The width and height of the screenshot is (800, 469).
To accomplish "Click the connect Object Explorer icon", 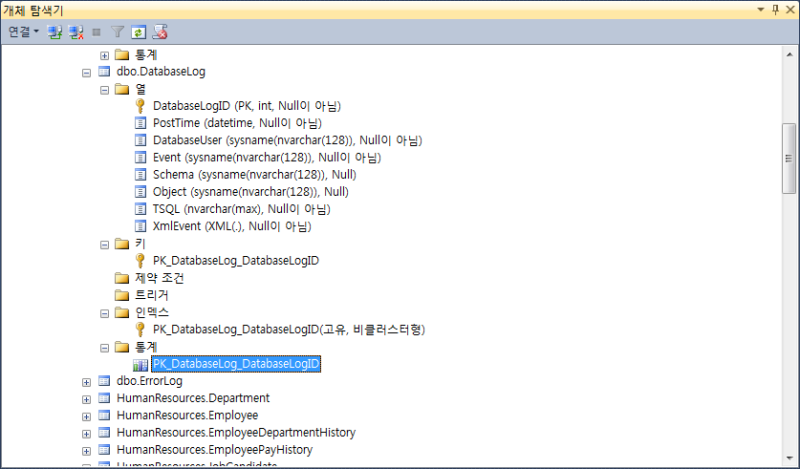I will (x=55, y=32).
